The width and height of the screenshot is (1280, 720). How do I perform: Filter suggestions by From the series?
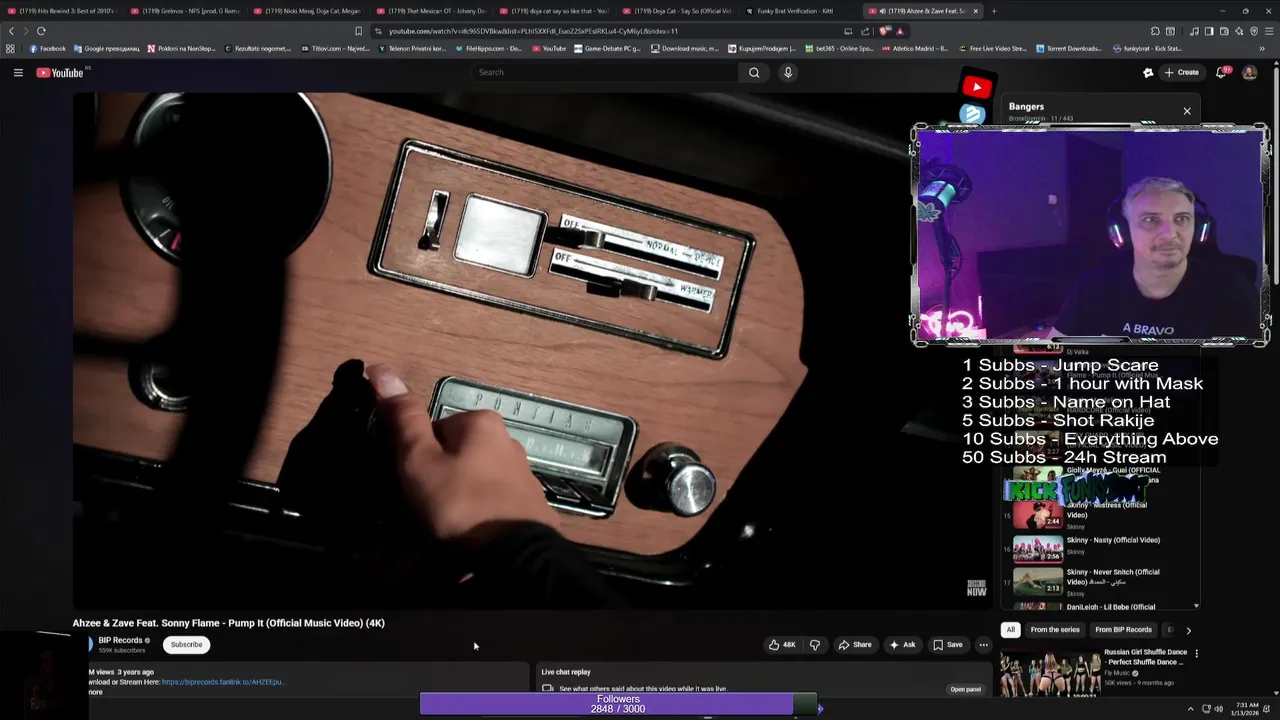[x=1055, y=630]
